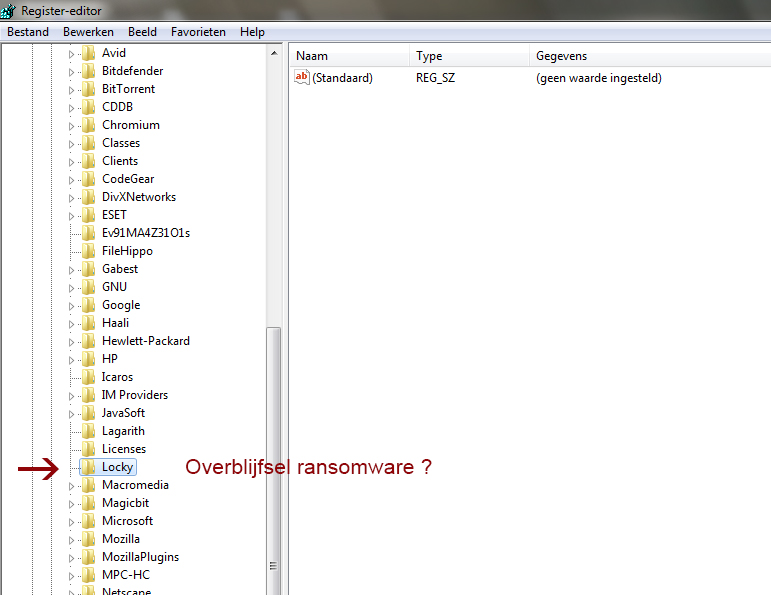Click the Ev91MA4Z31O1s folder icon
This screenshot has height=595, width=771.
(x=89, y=233)
